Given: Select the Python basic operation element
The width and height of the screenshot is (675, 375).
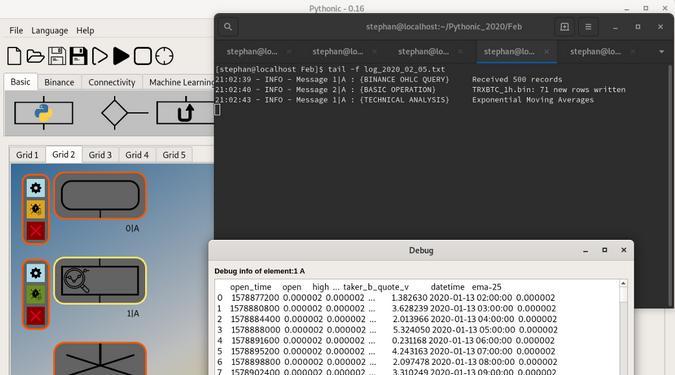Looking at the screenshot, I should pyautogui.click(x=43, y=113).
